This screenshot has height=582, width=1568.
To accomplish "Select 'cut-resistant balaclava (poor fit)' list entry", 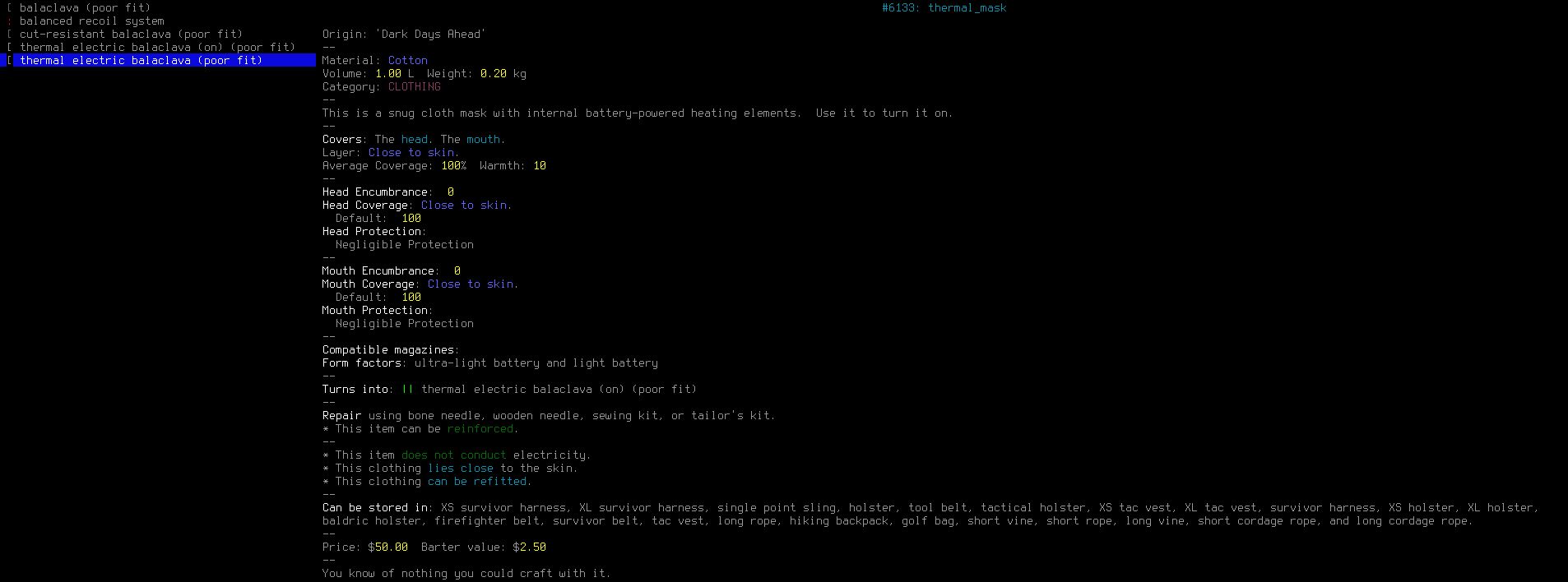I will click(x=131, y=35).
